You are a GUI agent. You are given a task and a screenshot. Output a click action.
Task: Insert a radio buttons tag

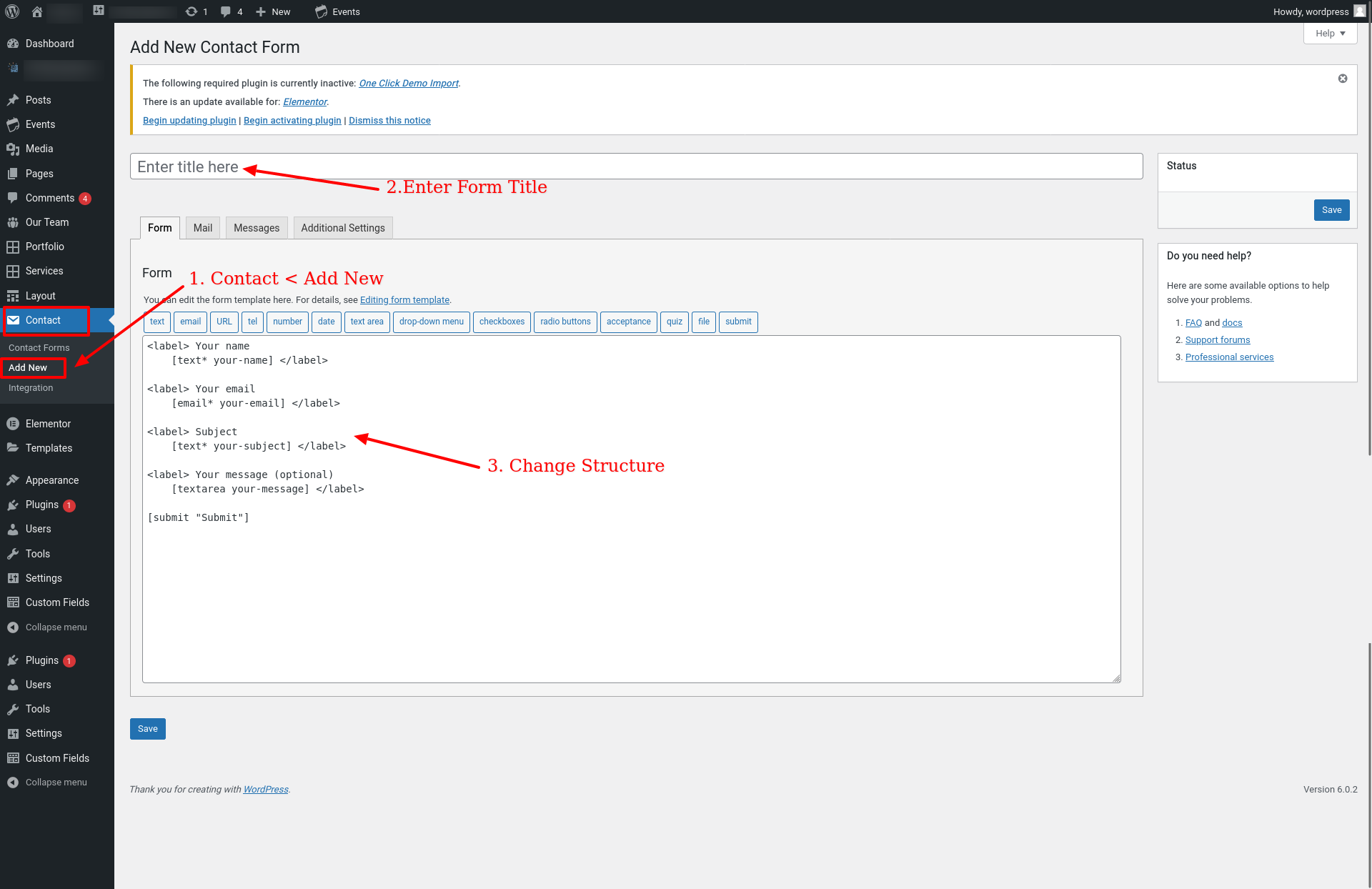click(x=565, y=322)
